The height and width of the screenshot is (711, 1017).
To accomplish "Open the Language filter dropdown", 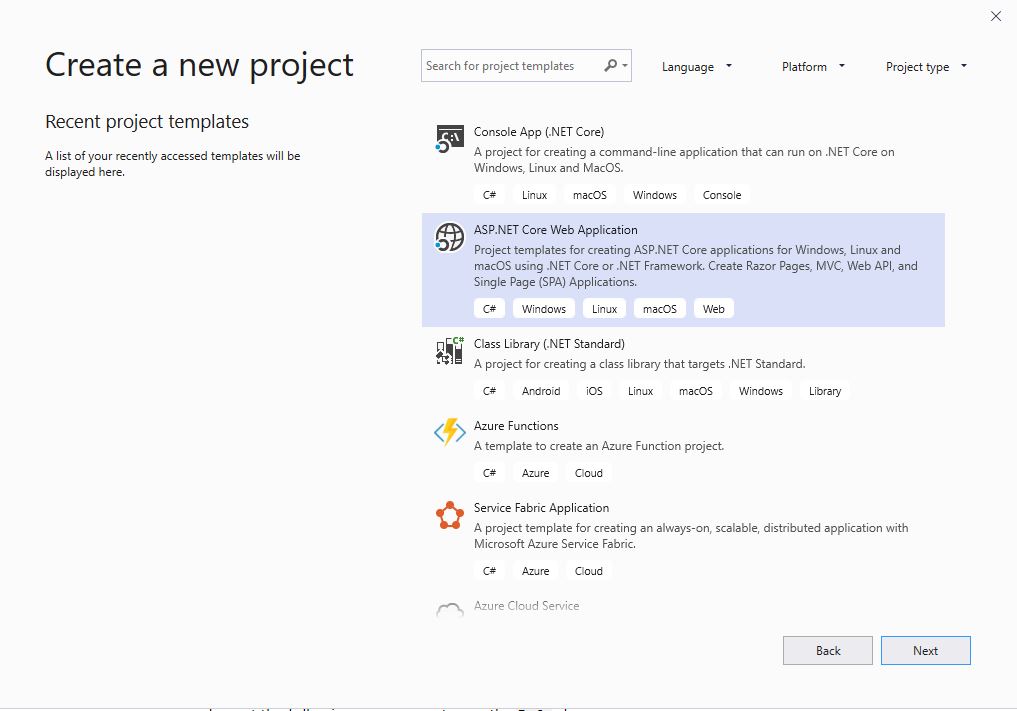I will point(697,66).
